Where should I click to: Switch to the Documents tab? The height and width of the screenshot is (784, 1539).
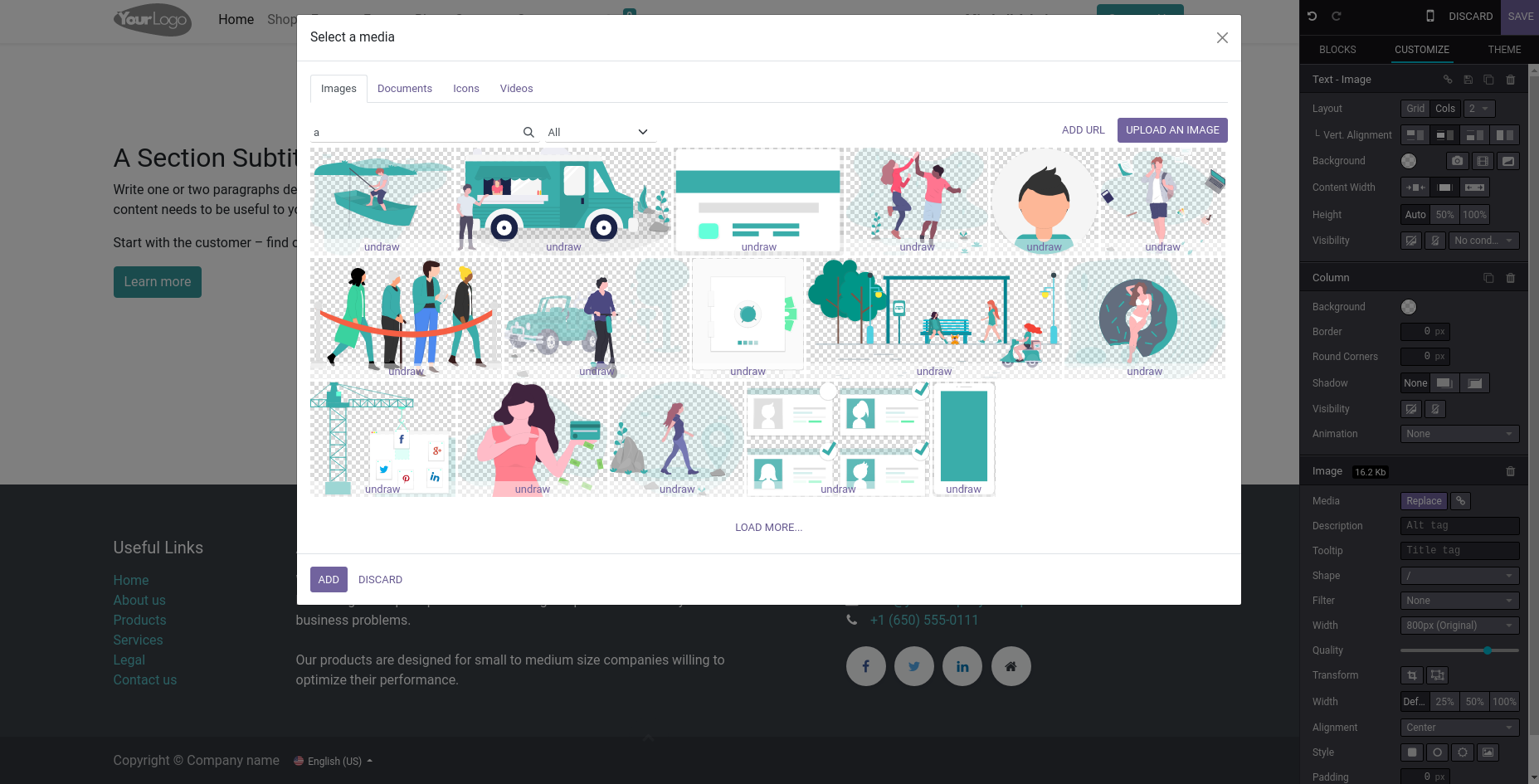(x=405, y=89)
